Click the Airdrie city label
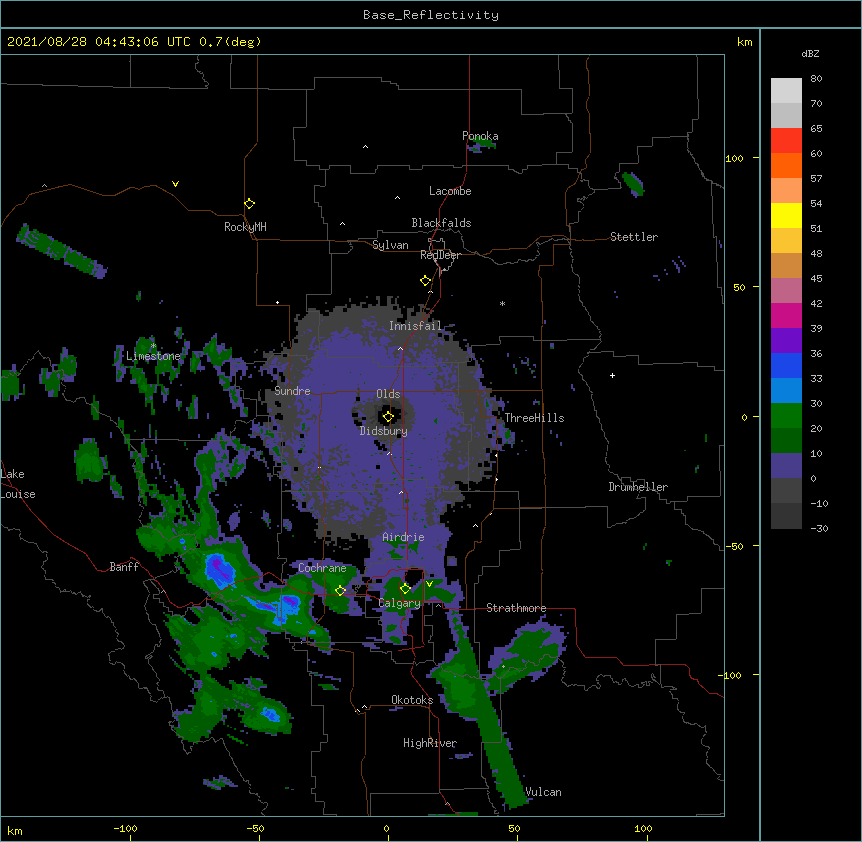The height and width of the screenshot is (842, 862). (x=404, y=537)
